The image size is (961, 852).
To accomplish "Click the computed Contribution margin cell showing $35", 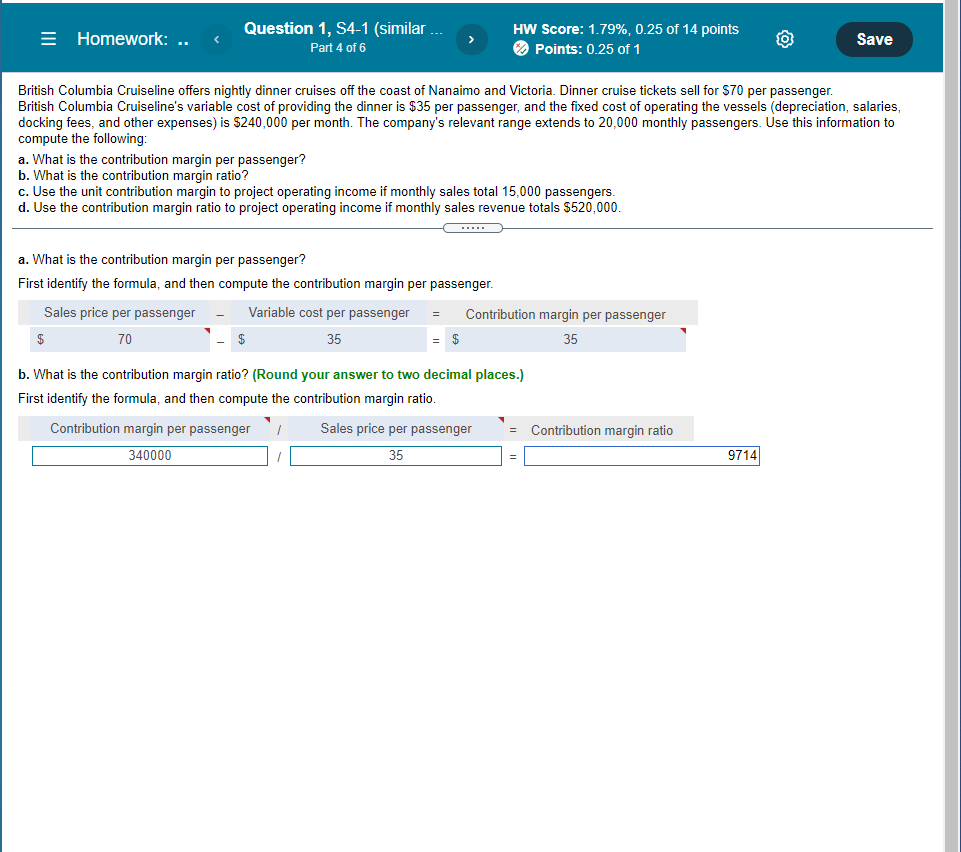I will [x=566, y=339].
